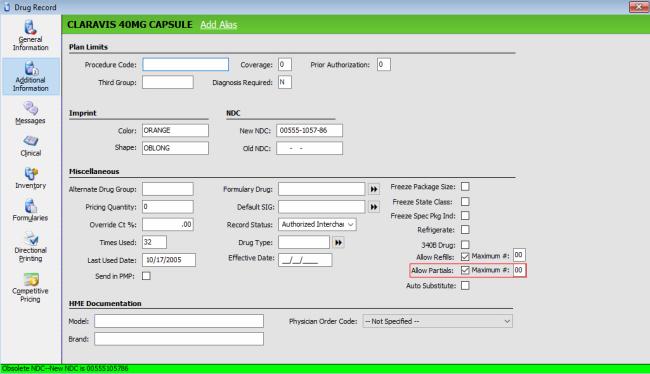Click the Third Group field
This screenshot has width=650, height=374.
167,82
